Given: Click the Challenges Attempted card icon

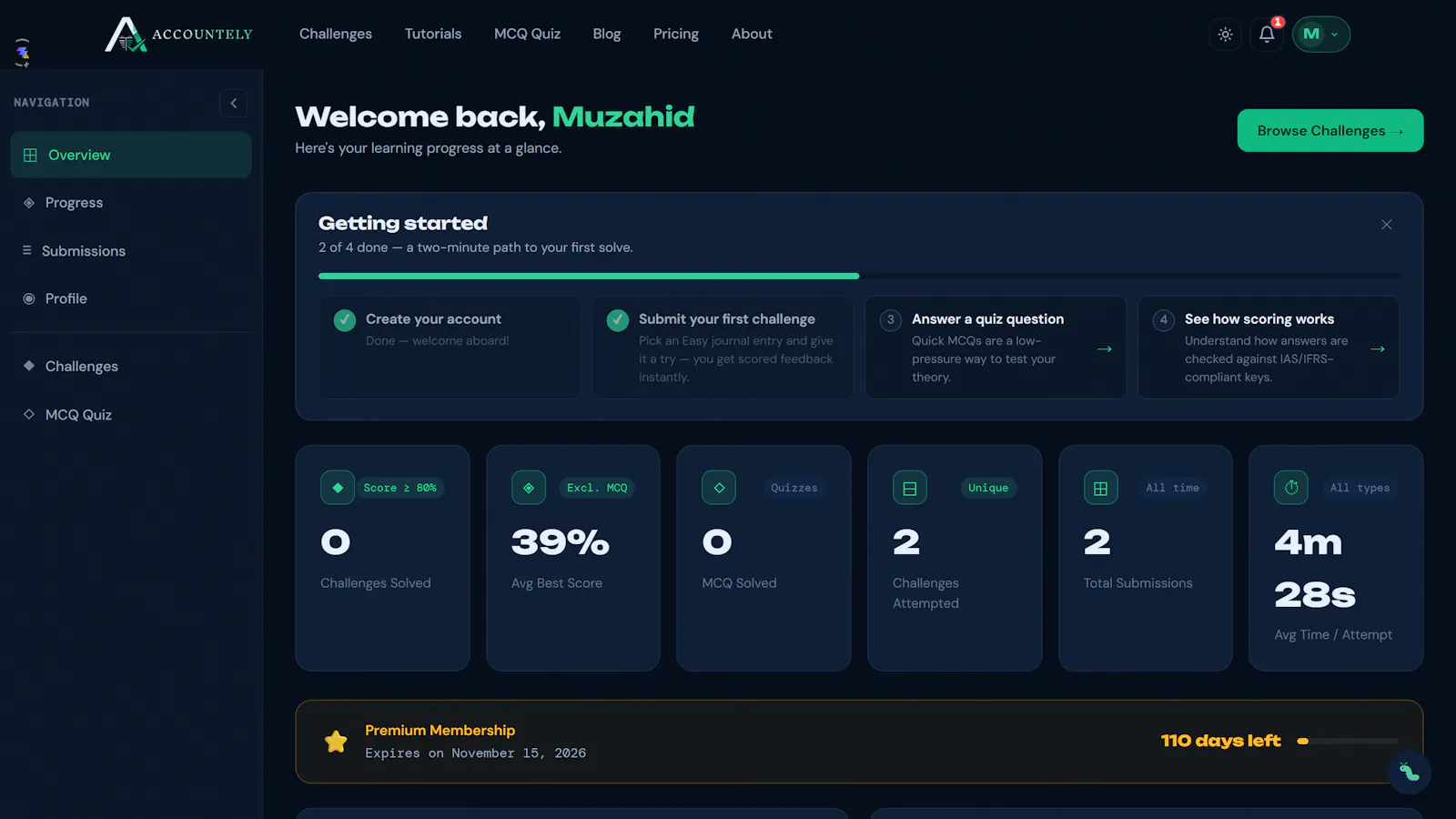Looking at the screenshot, I should point(910,488).
